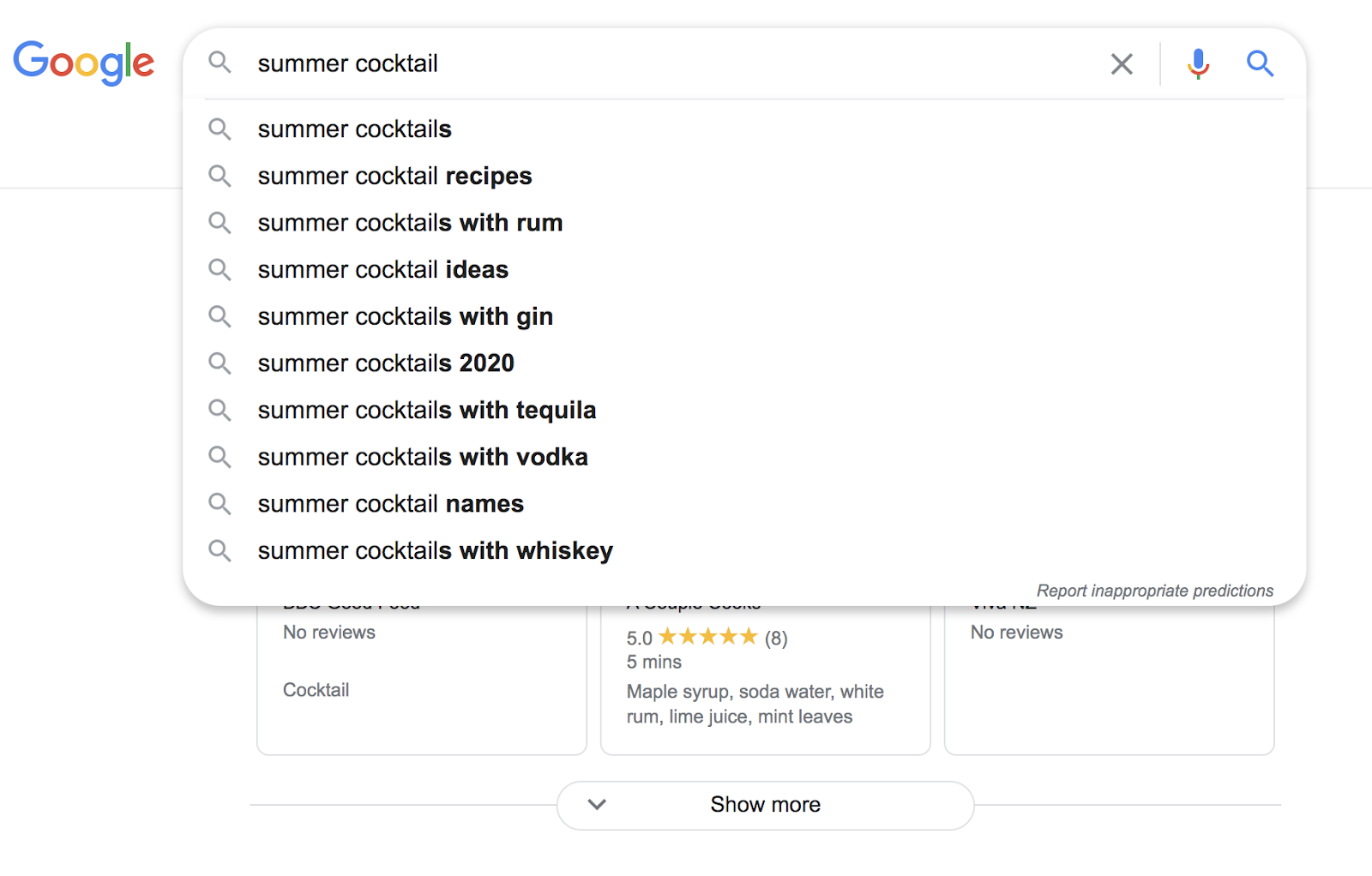The image size is (1372, 876).
Task: Click magnifier icon inside search field
Action: point(220,63)
